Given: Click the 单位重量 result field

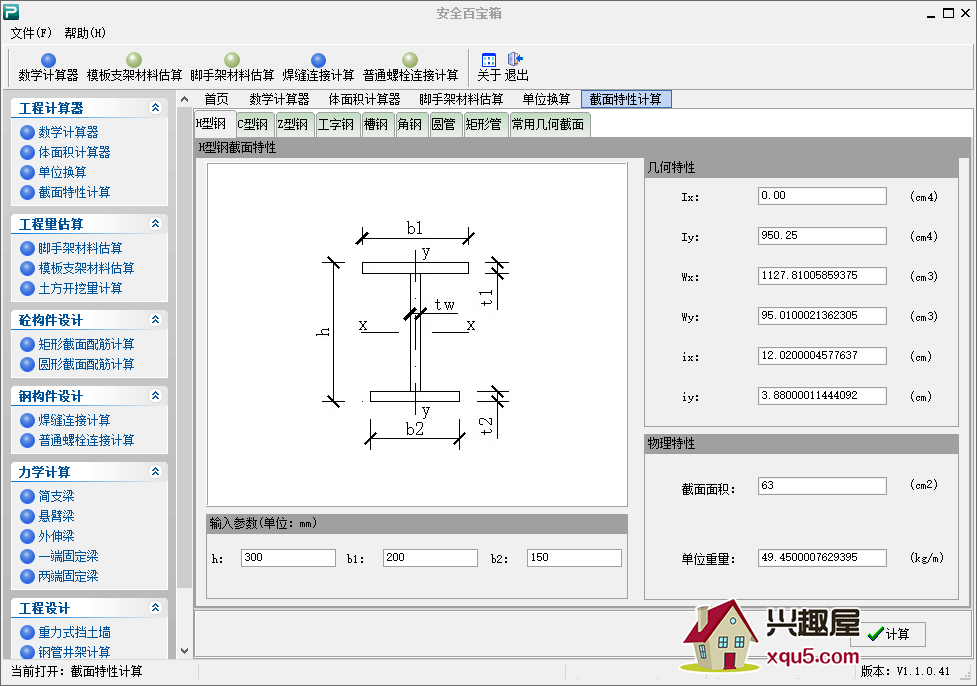Looking at the screenshot, I should (822, 558).
